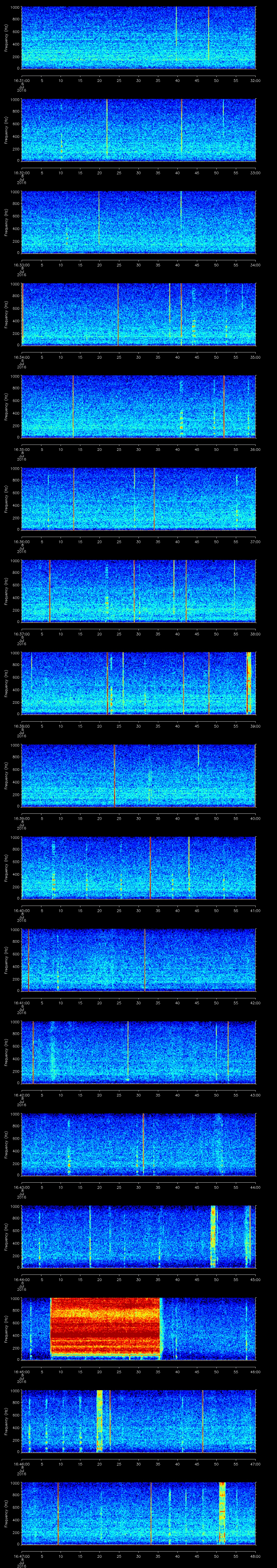Click the red broadband noise block in 16:45:00 panel
Screen dimensions: 277x1568
pyautogui.click(x=105, y=1326)
